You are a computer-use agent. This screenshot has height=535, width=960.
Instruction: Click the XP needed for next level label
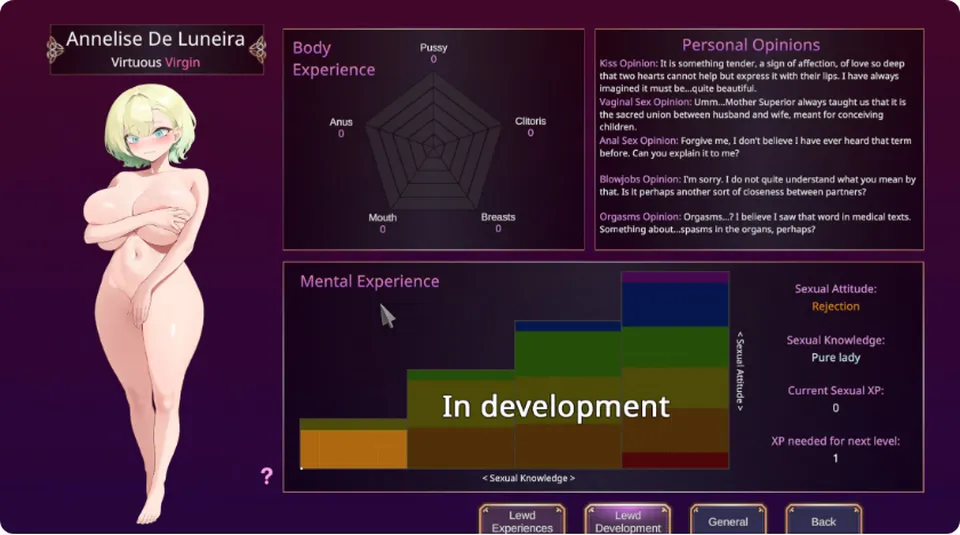pos(835,441)
